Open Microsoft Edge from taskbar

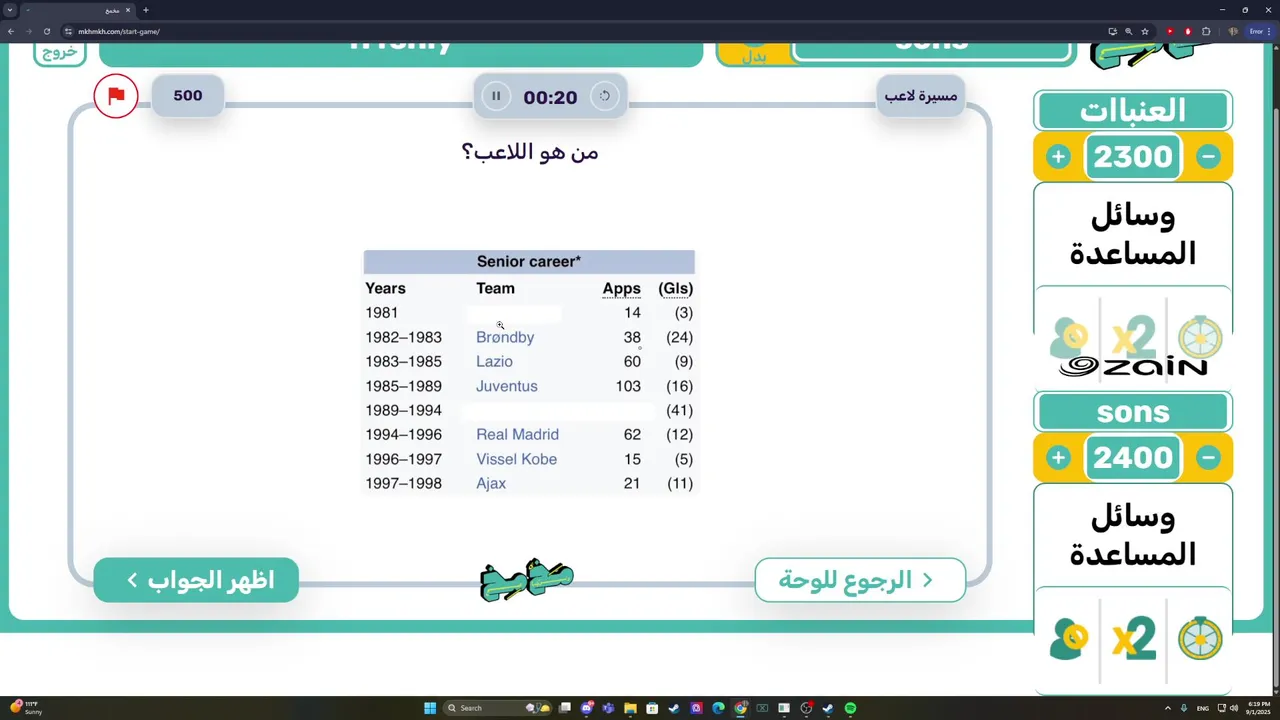(718, 708)
